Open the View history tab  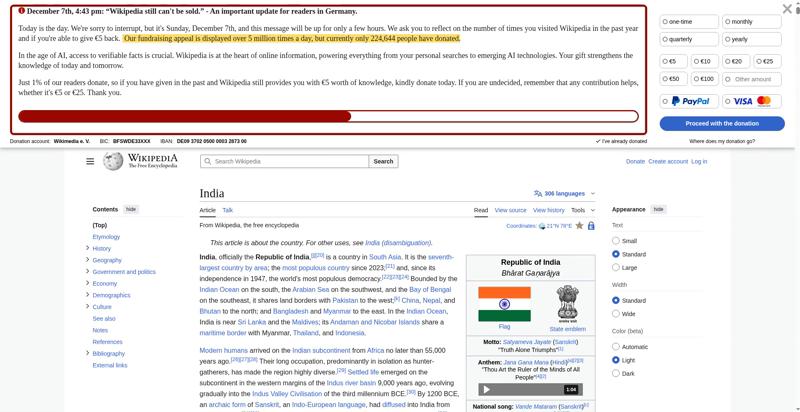(x=548, y=210)
